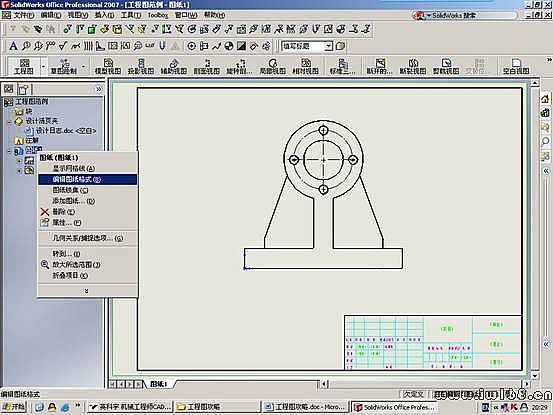Click the 模型视图 model view tool
553x415 pixels.
(x=108, y=66)
